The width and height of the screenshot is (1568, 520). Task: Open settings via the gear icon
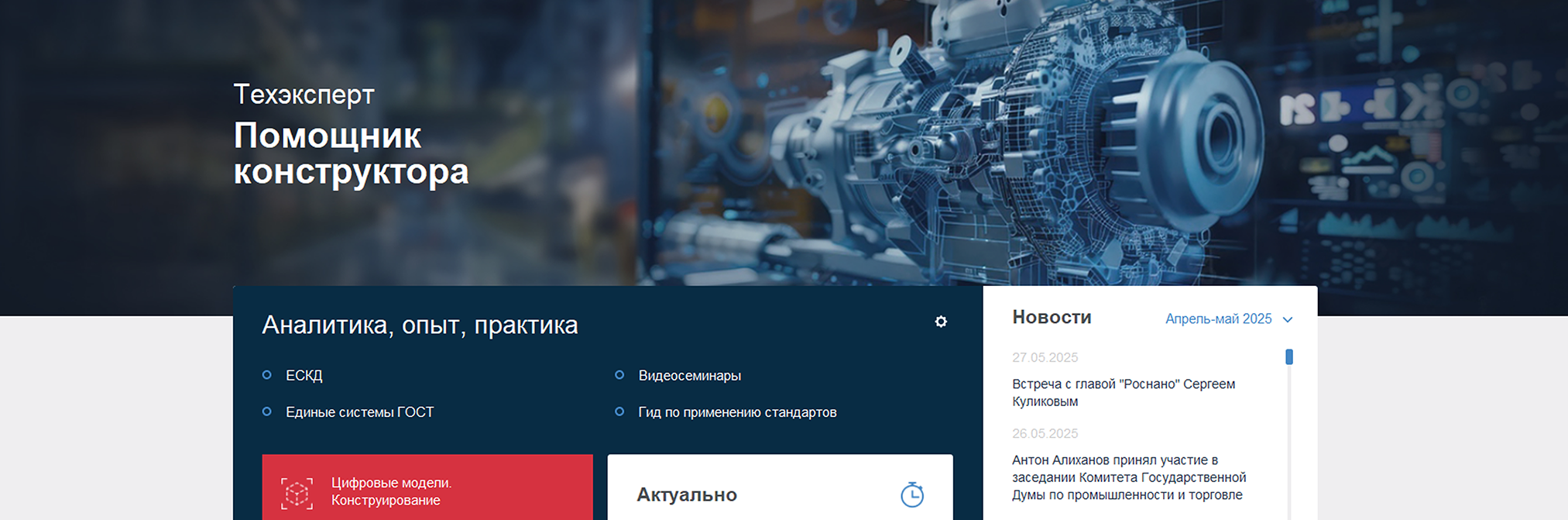941,322
